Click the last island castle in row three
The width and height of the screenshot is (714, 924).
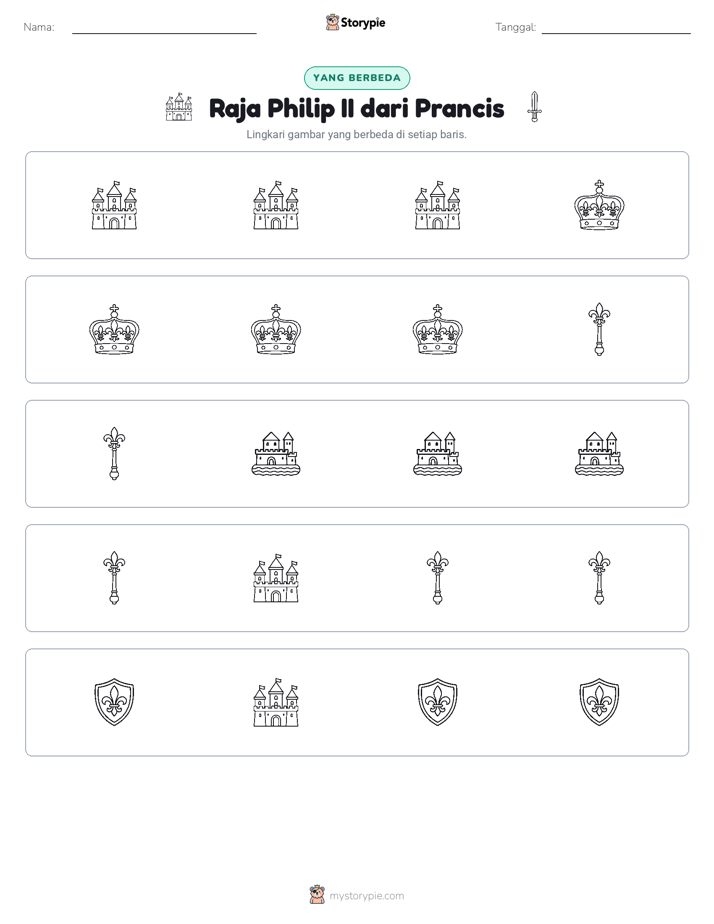point(599,454)
